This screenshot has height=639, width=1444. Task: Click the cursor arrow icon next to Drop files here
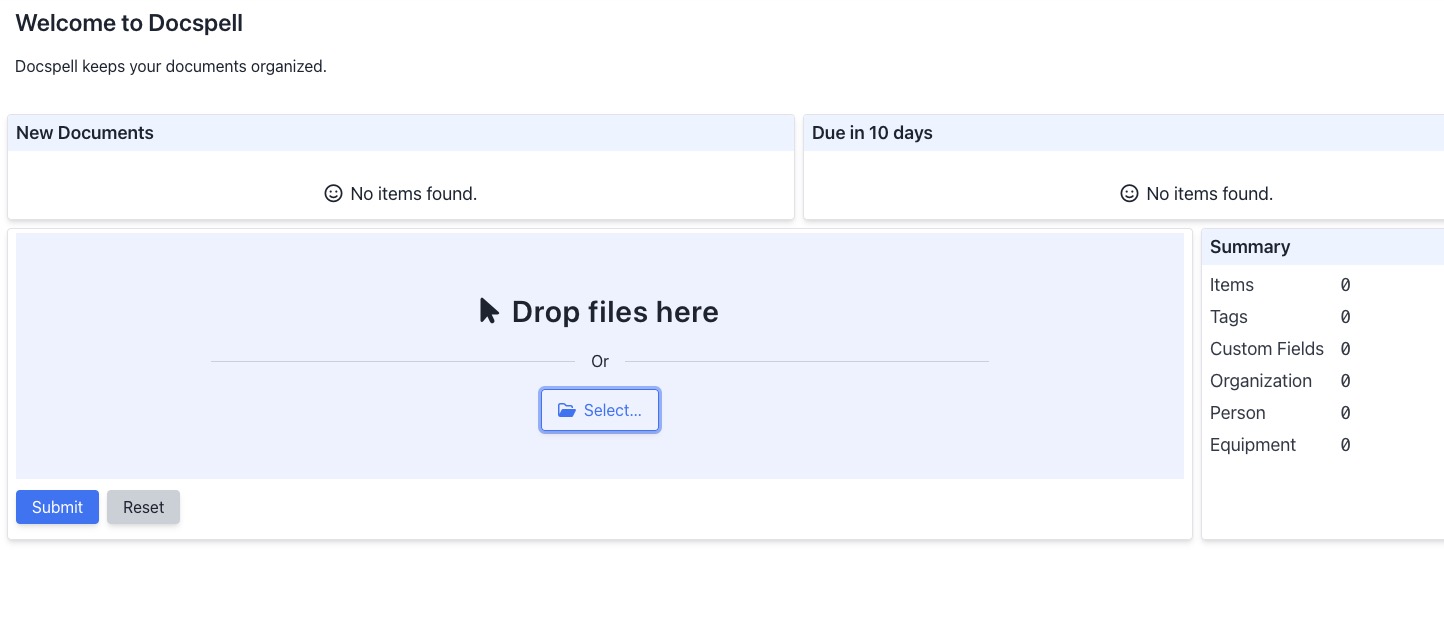488,311
